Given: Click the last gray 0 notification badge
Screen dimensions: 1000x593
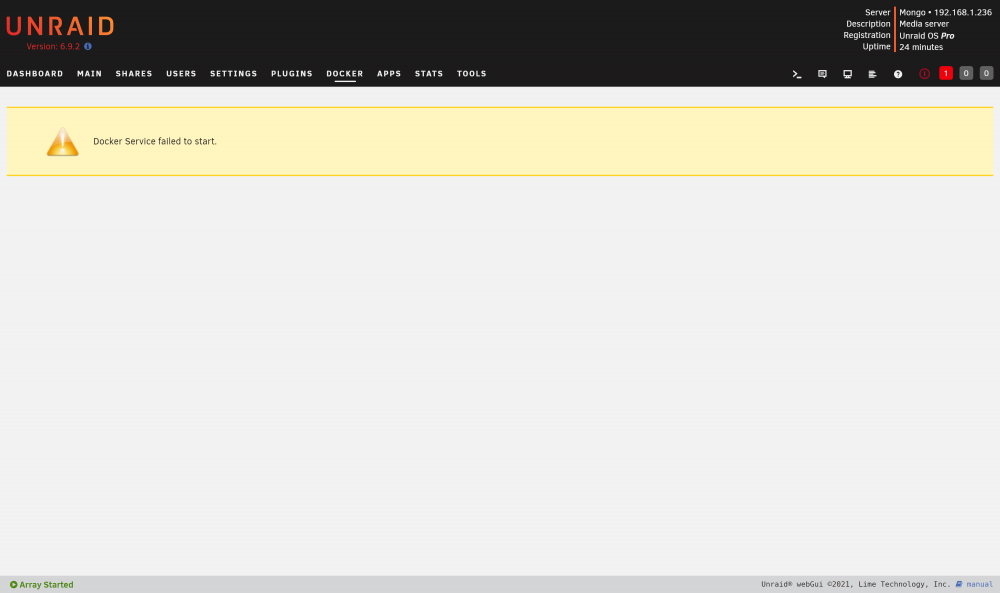Looking at the screenshot, I should tap(987, 73).
